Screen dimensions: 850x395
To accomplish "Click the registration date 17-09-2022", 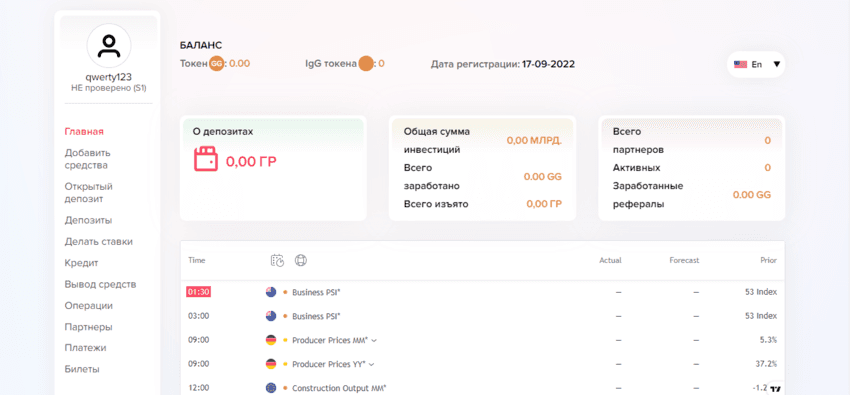I will [x=548, y=64].
